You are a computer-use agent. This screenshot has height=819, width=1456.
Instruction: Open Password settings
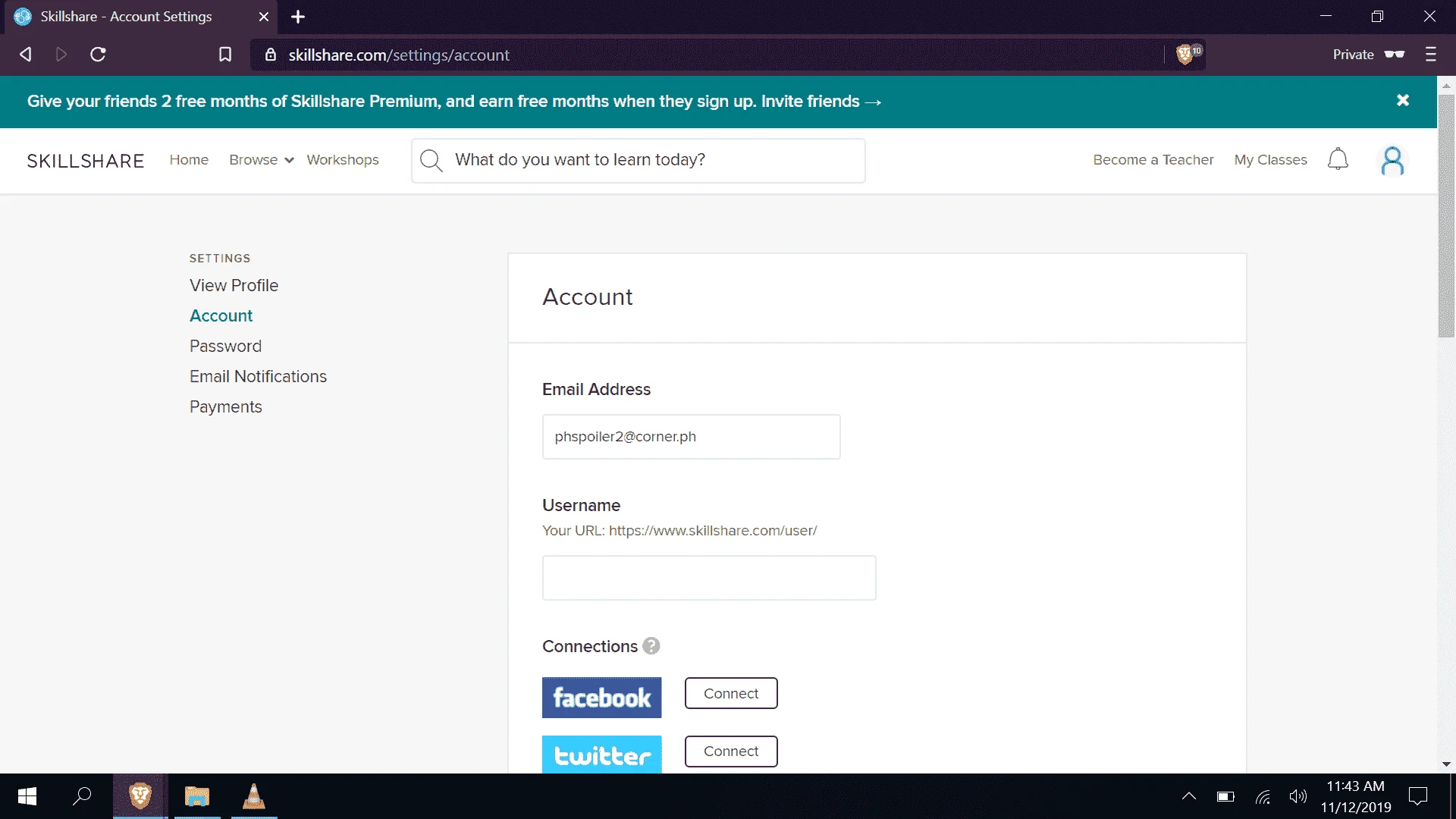pyautogui.click(x=225, y=346)
